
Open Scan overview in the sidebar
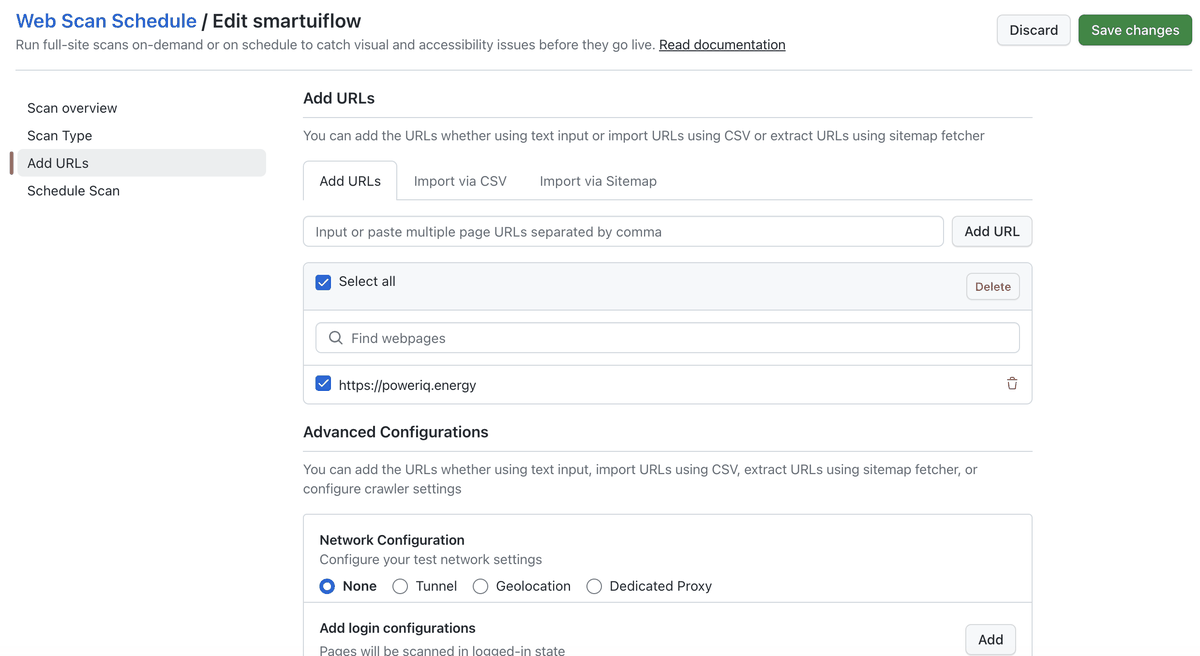click(141, 108)
